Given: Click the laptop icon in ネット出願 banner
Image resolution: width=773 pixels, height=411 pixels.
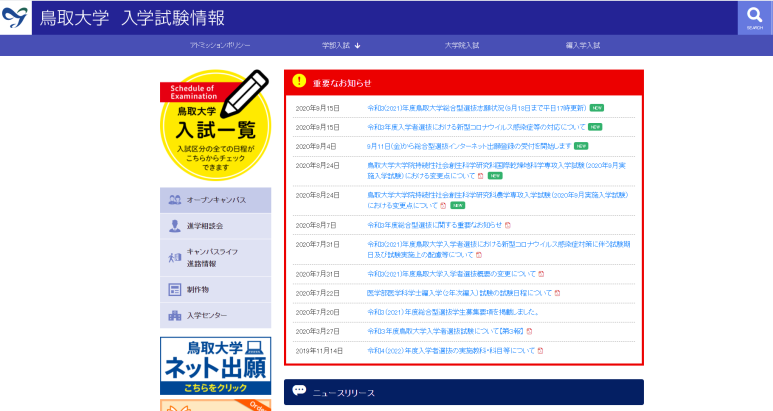Looking at the screenshot, I should pos(254,347).
